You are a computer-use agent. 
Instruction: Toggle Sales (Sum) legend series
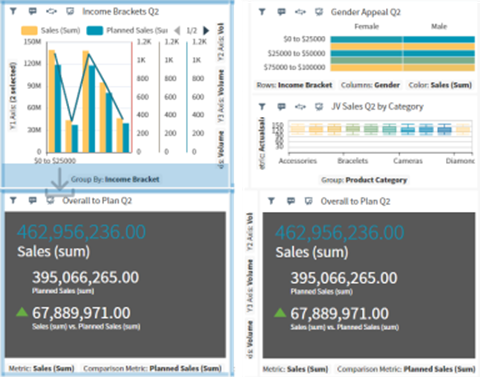tap(51, 31)
